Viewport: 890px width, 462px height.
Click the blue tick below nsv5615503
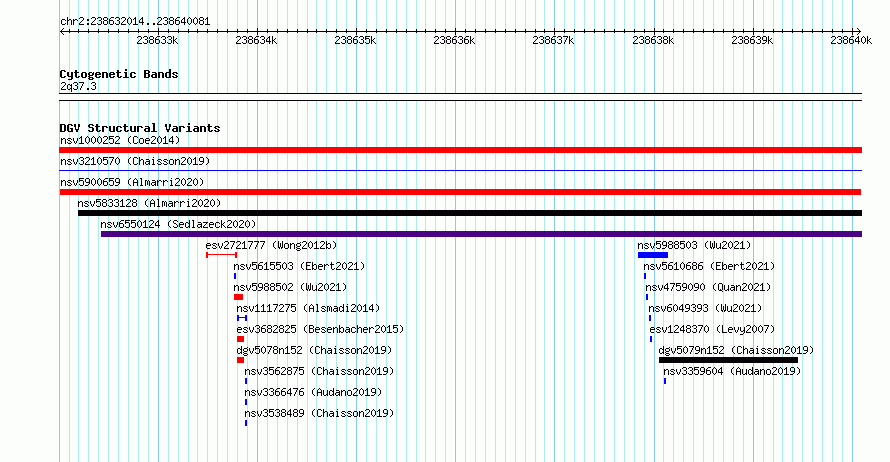click(235, 276)
